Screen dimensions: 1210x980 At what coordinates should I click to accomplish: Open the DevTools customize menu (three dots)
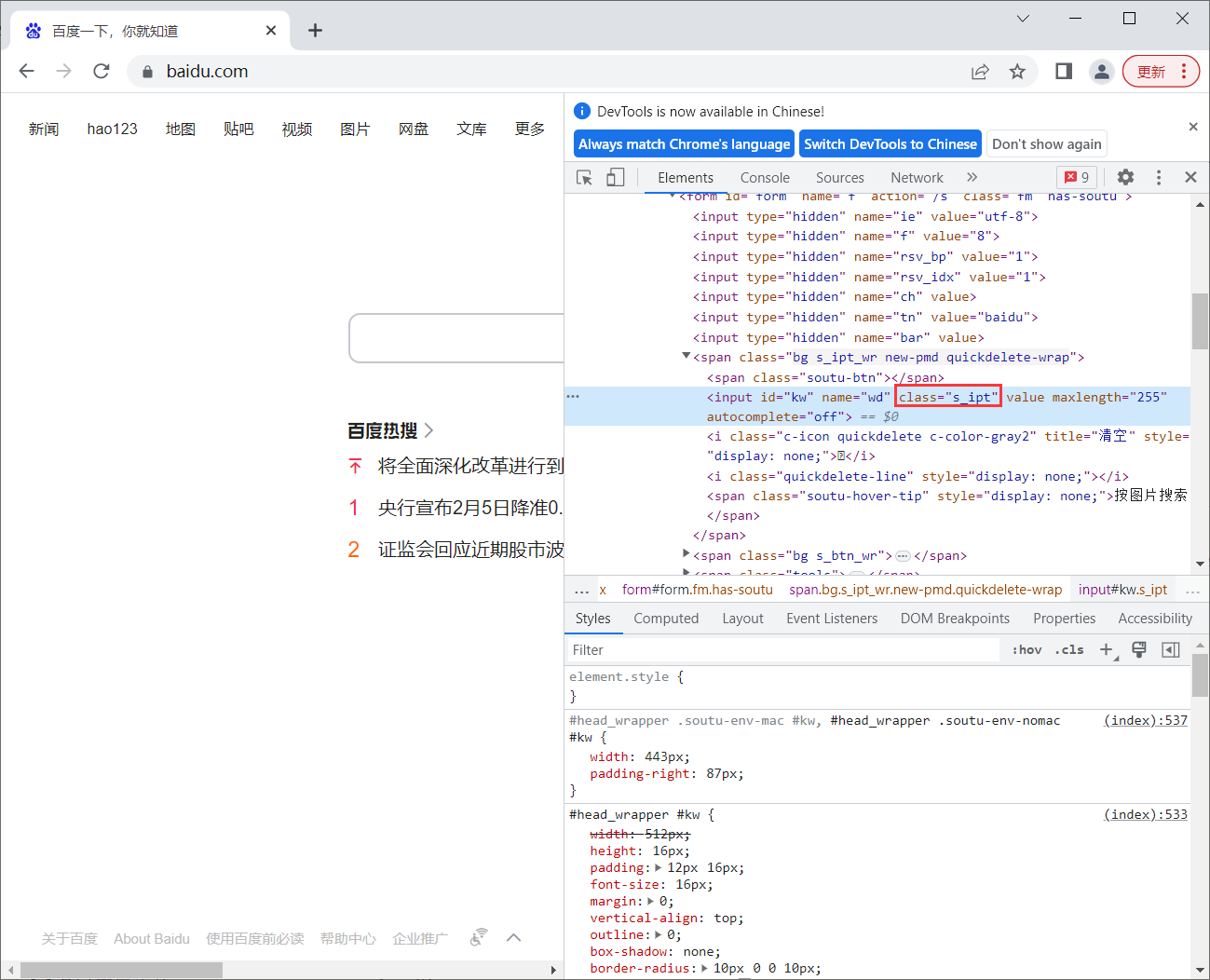point(1159,177)
